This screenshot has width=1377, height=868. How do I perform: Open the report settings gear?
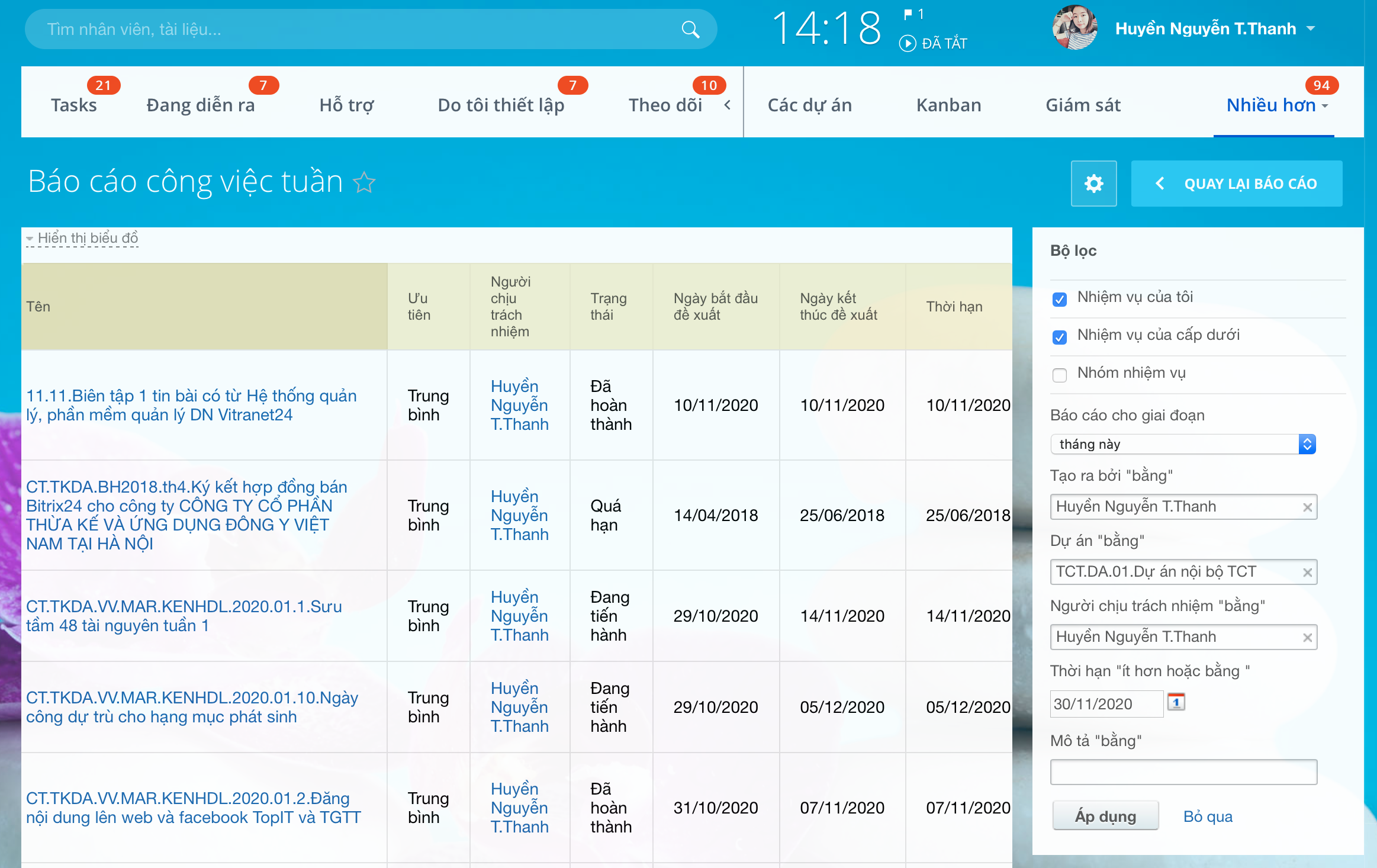point(1093,184)
